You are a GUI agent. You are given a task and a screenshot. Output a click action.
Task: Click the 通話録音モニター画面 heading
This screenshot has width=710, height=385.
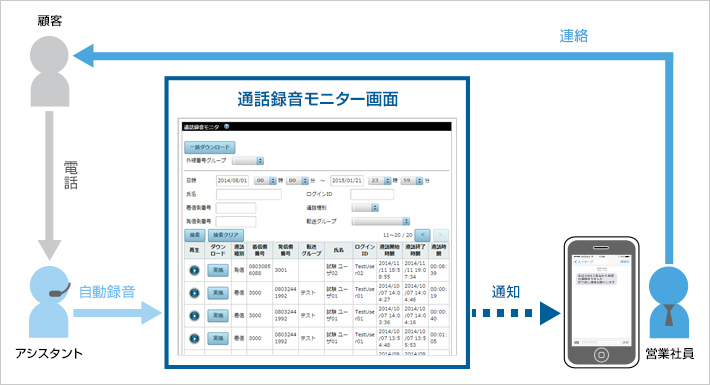click(318, 99)
